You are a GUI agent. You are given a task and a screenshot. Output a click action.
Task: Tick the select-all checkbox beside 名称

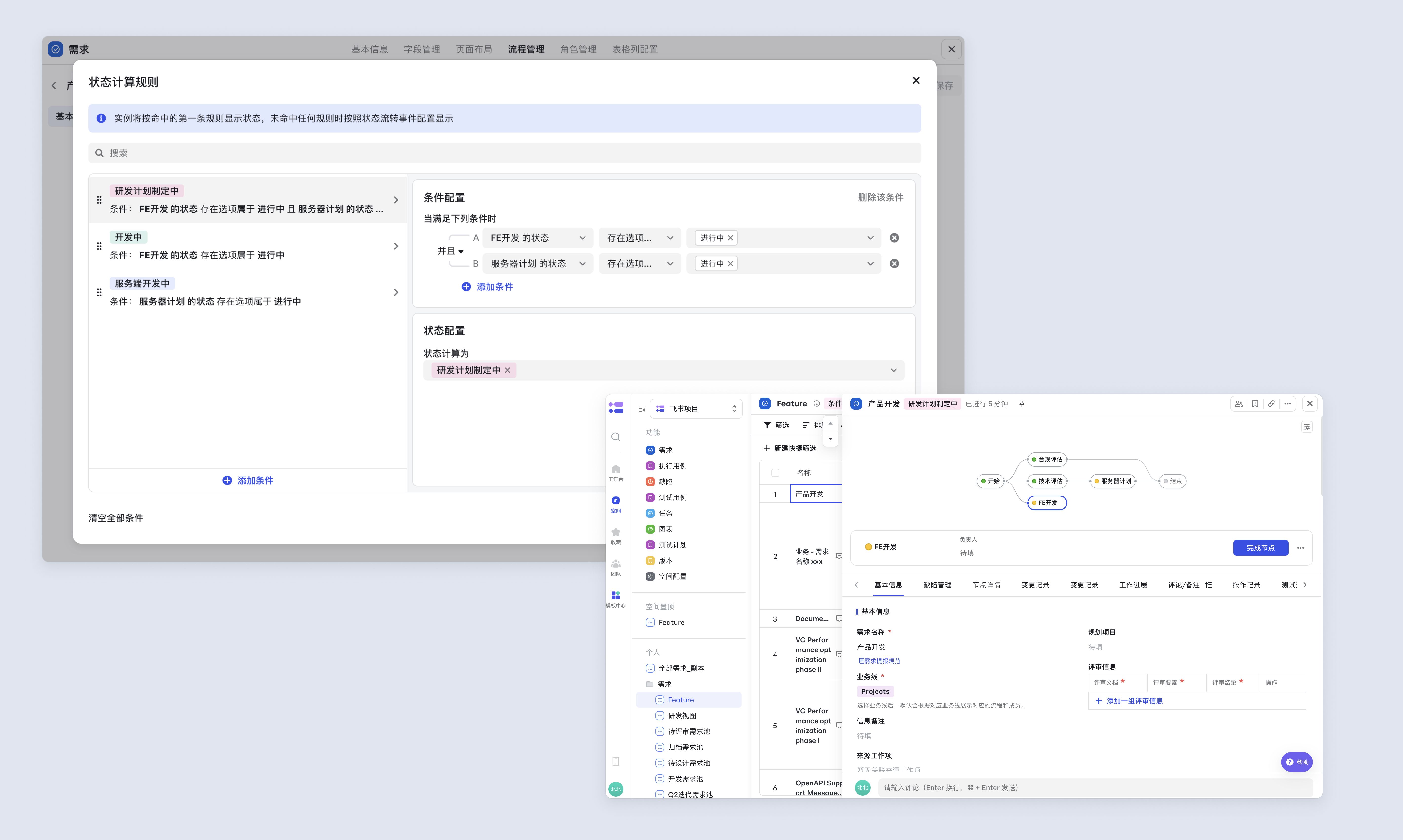[x=775, y=473]
